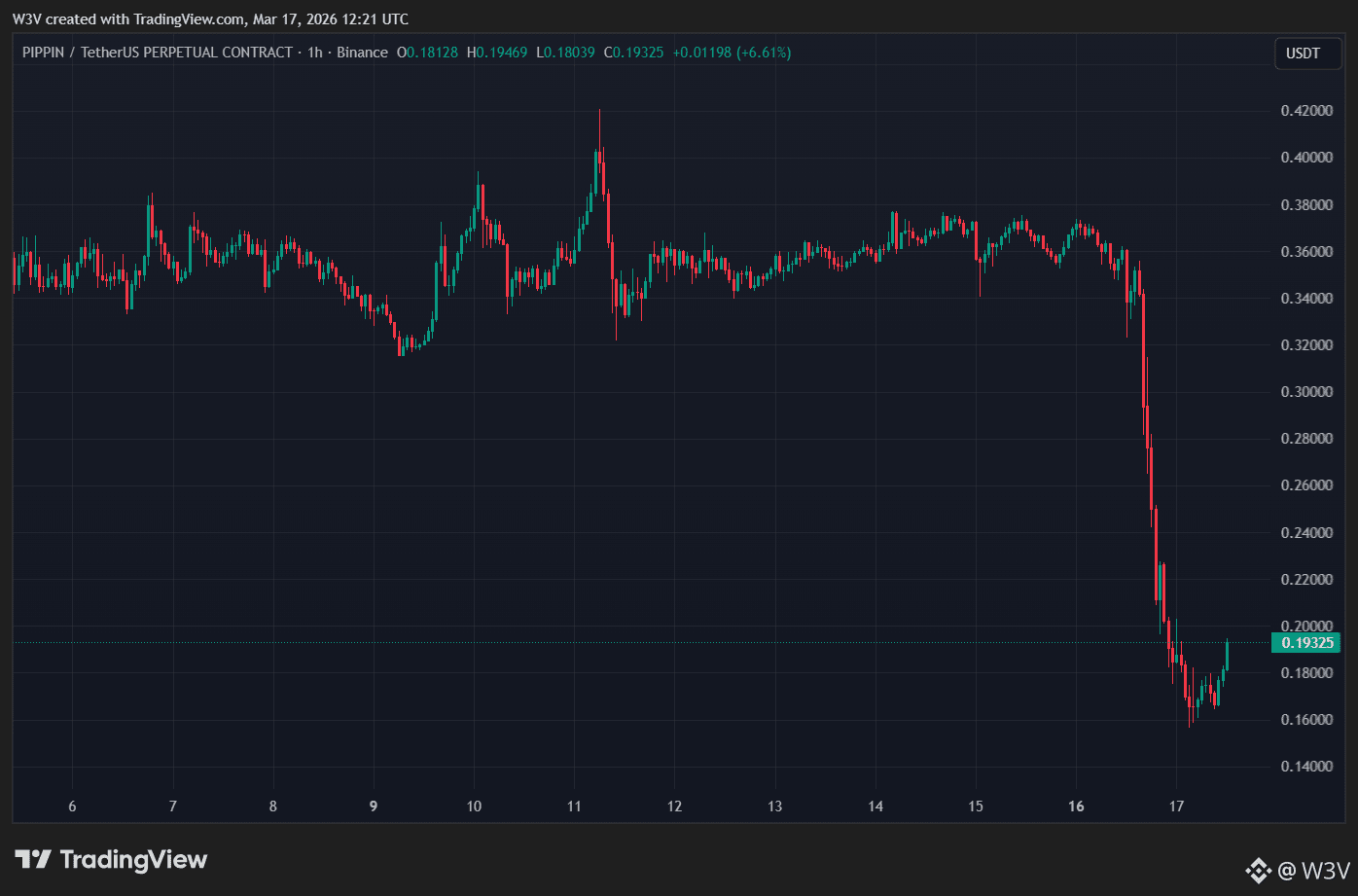
Task: Click the 0.30000 price axis label
Action: coord(1305,392)
